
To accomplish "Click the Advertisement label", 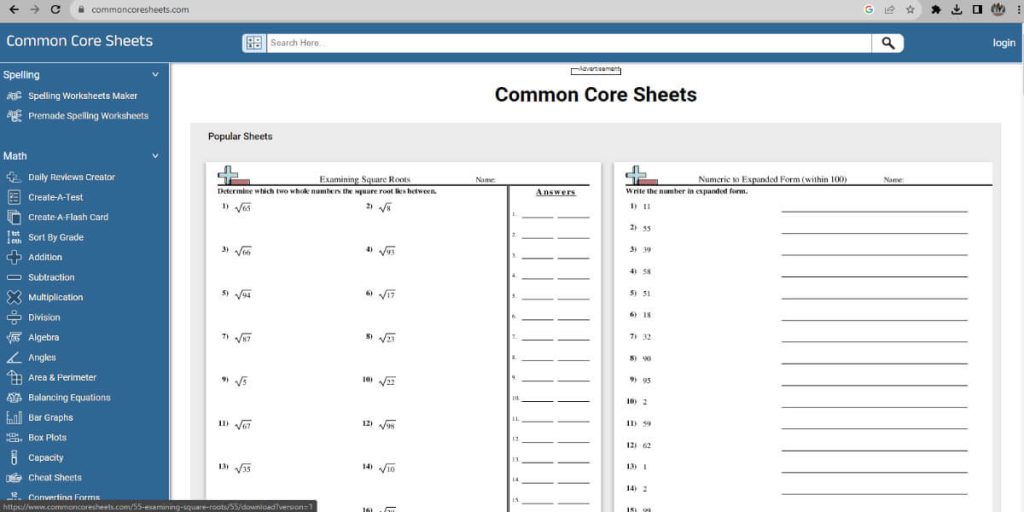I will 596,70.
